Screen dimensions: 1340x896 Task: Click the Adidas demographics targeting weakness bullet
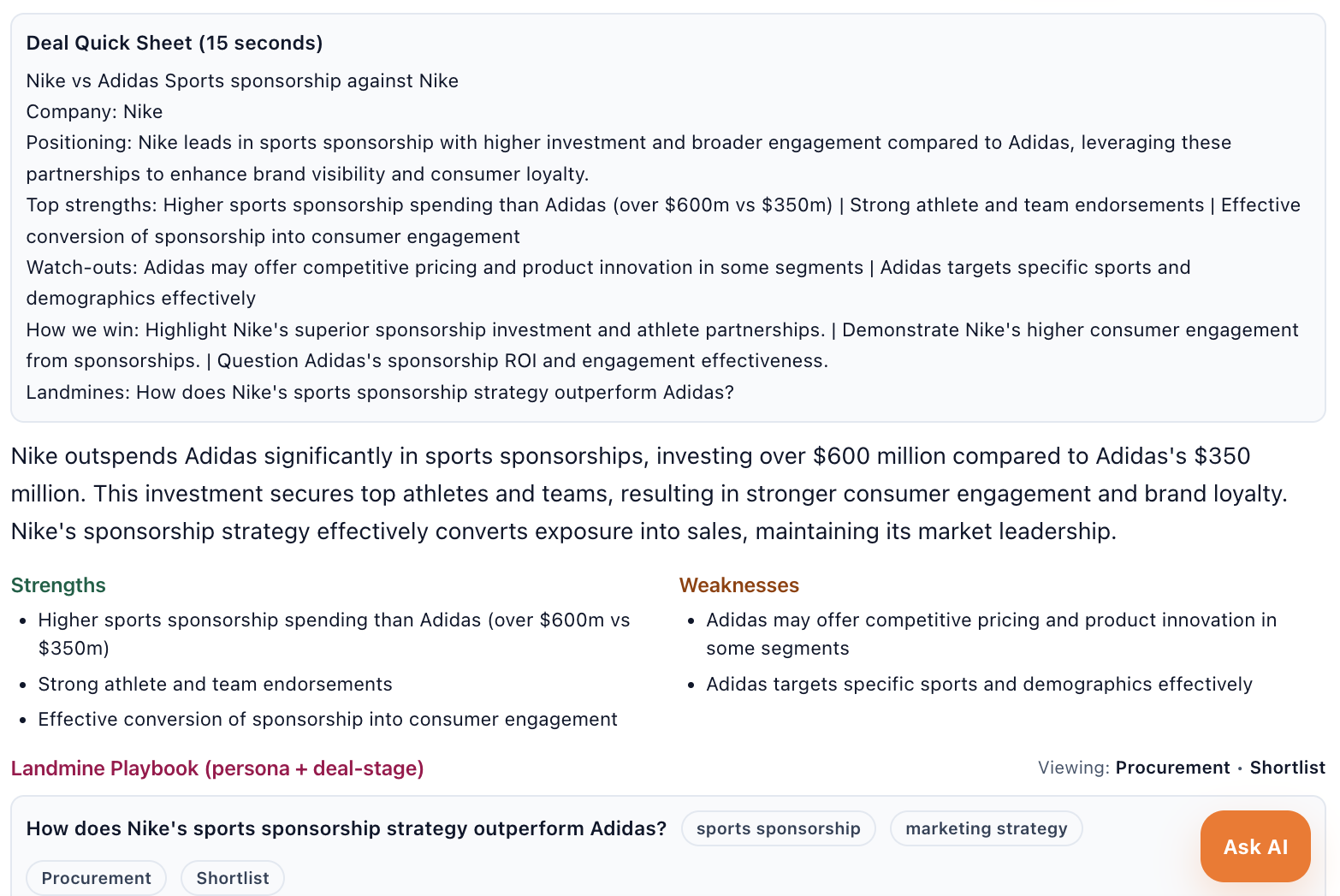pyautogui.click(x=979, y=684)
